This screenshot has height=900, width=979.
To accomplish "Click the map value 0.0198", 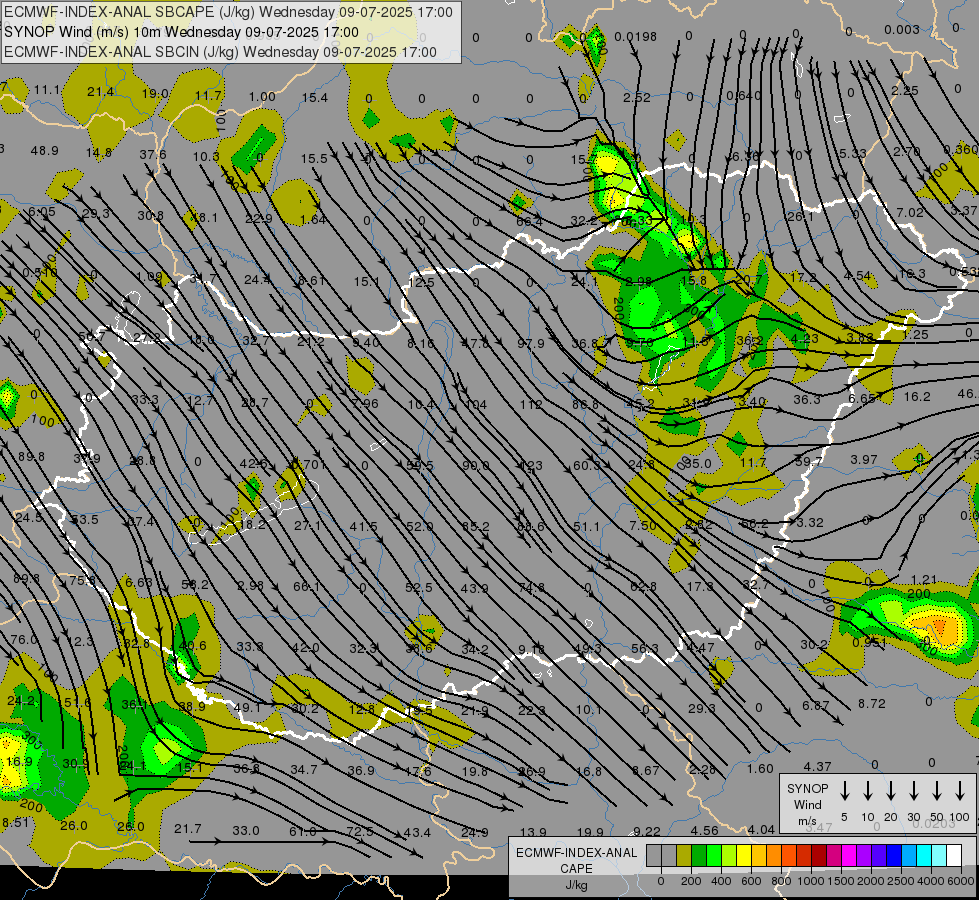I will pyautogui.click(x=635, y=37).
